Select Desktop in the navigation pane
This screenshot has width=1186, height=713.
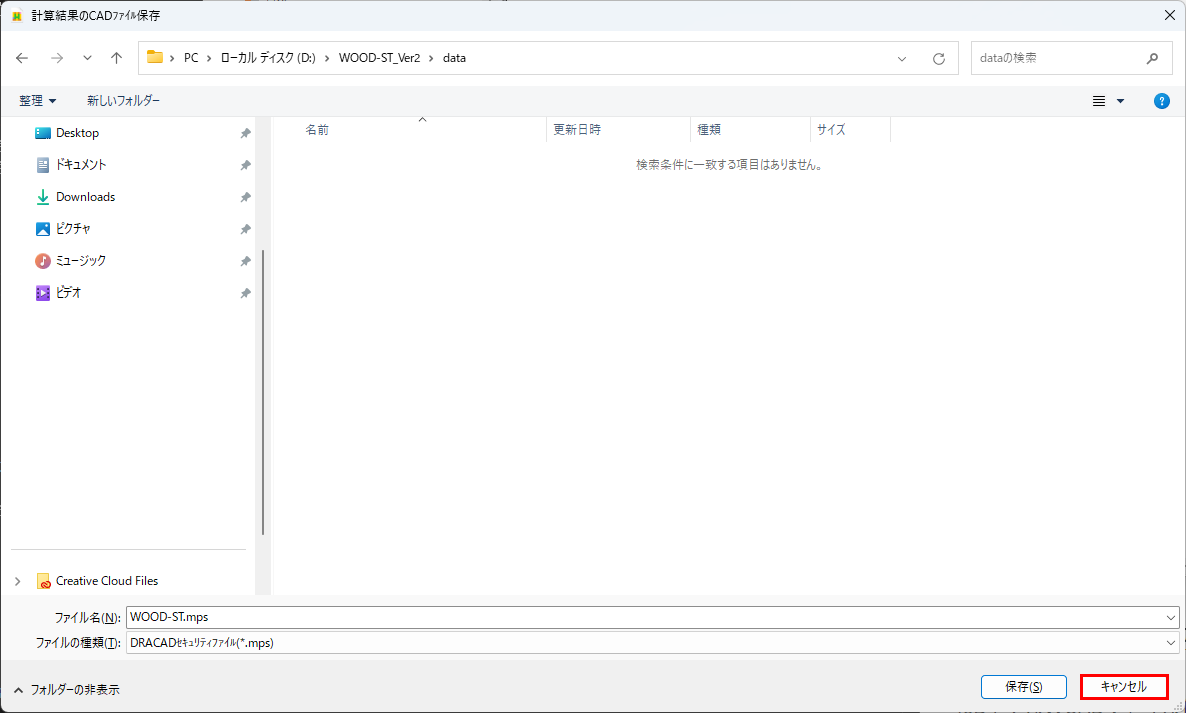pyautogui.click(x=77, y=133)
